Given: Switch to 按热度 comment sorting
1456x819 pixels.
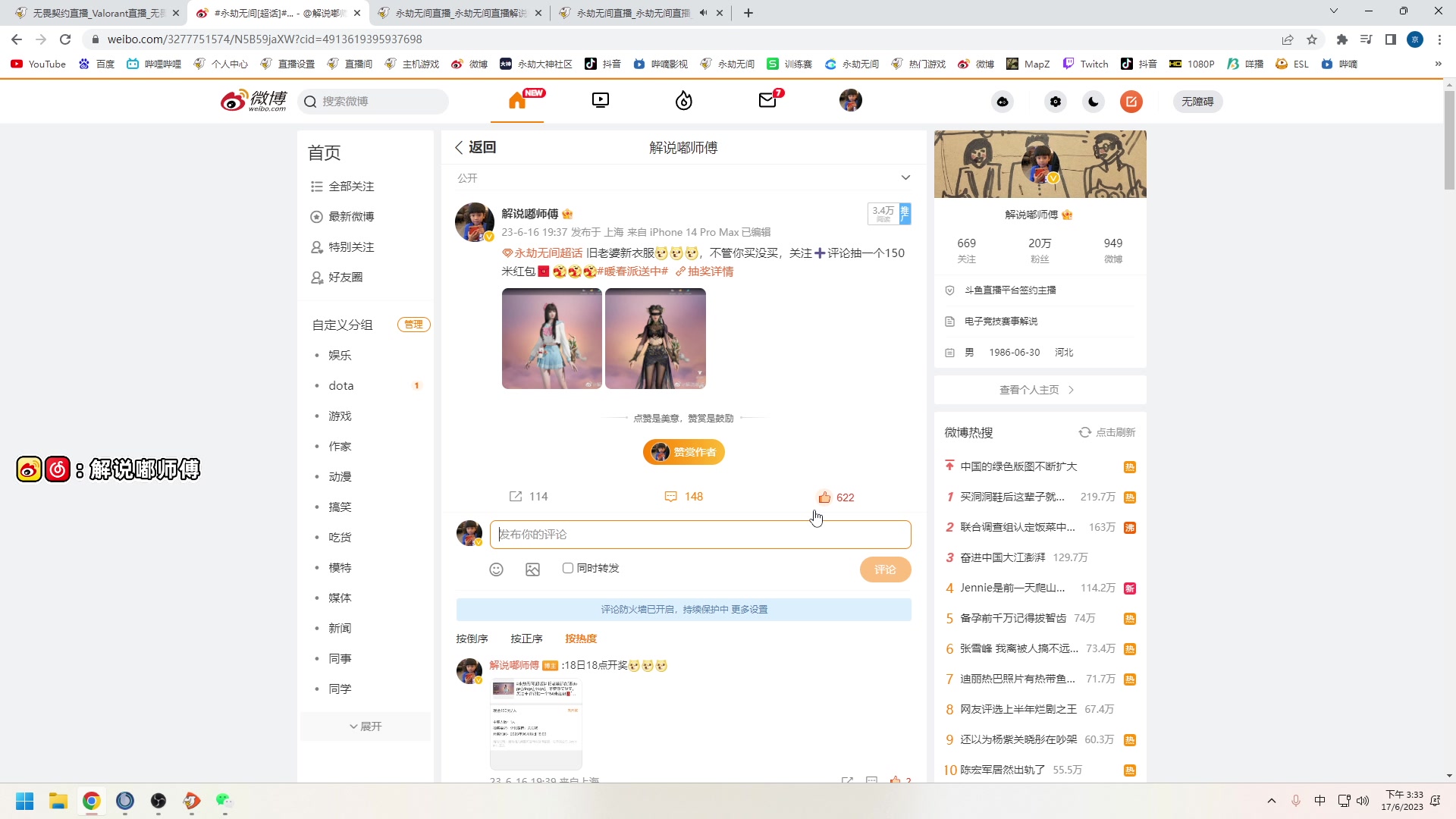Looking at the screenshot, I should 580,638.
